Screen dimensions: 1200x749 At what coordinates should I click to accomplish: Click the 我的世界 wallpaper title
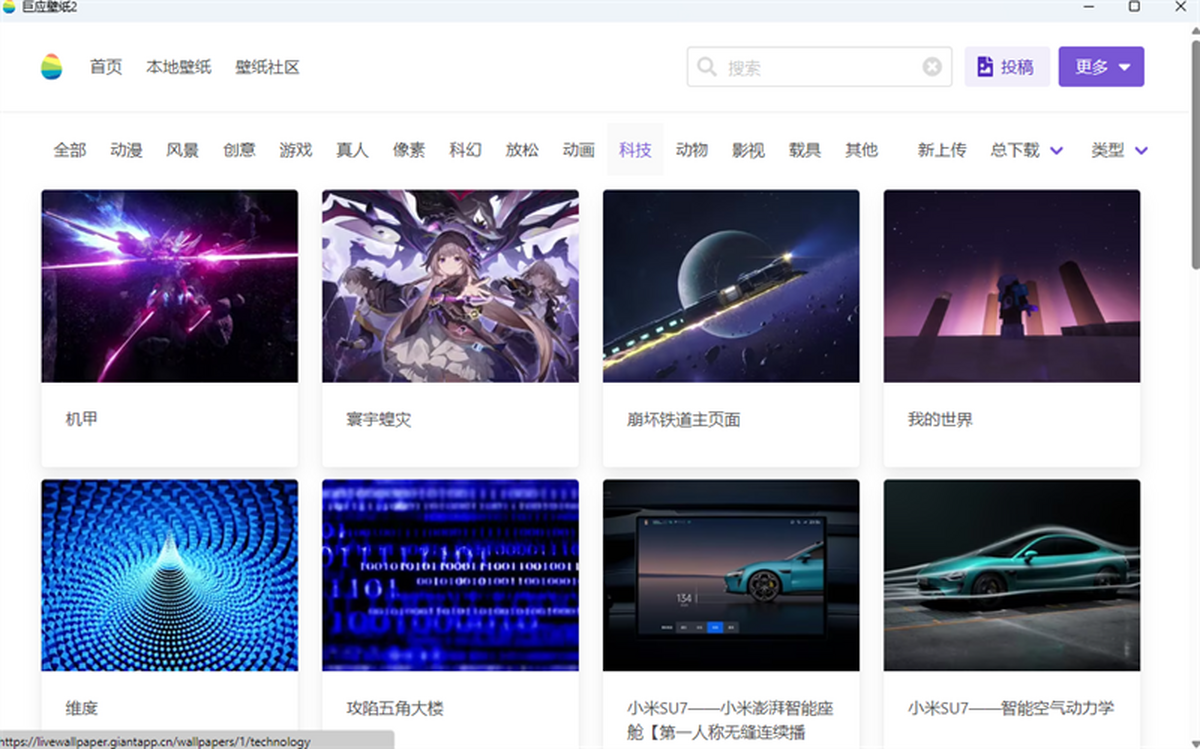940,419
